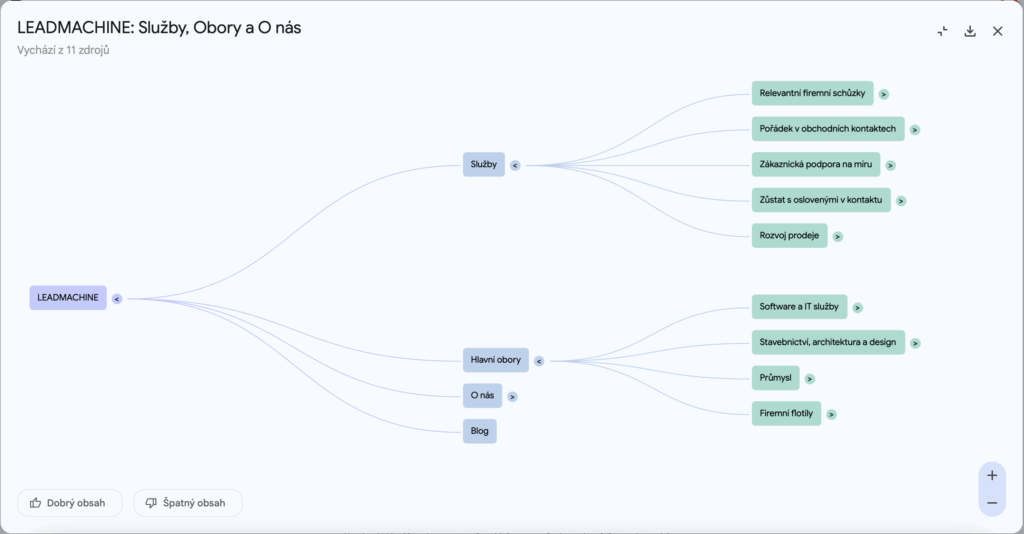
Task: Open the Firemní flotily topic
Action: tap(786, 413)
